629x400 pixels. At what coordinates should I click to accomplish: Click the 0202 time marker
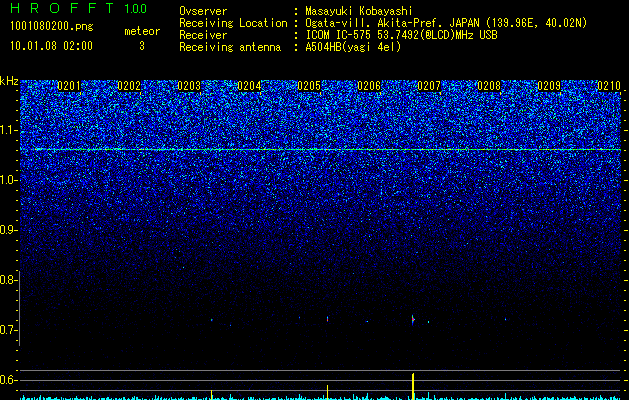tap(129, 86)
